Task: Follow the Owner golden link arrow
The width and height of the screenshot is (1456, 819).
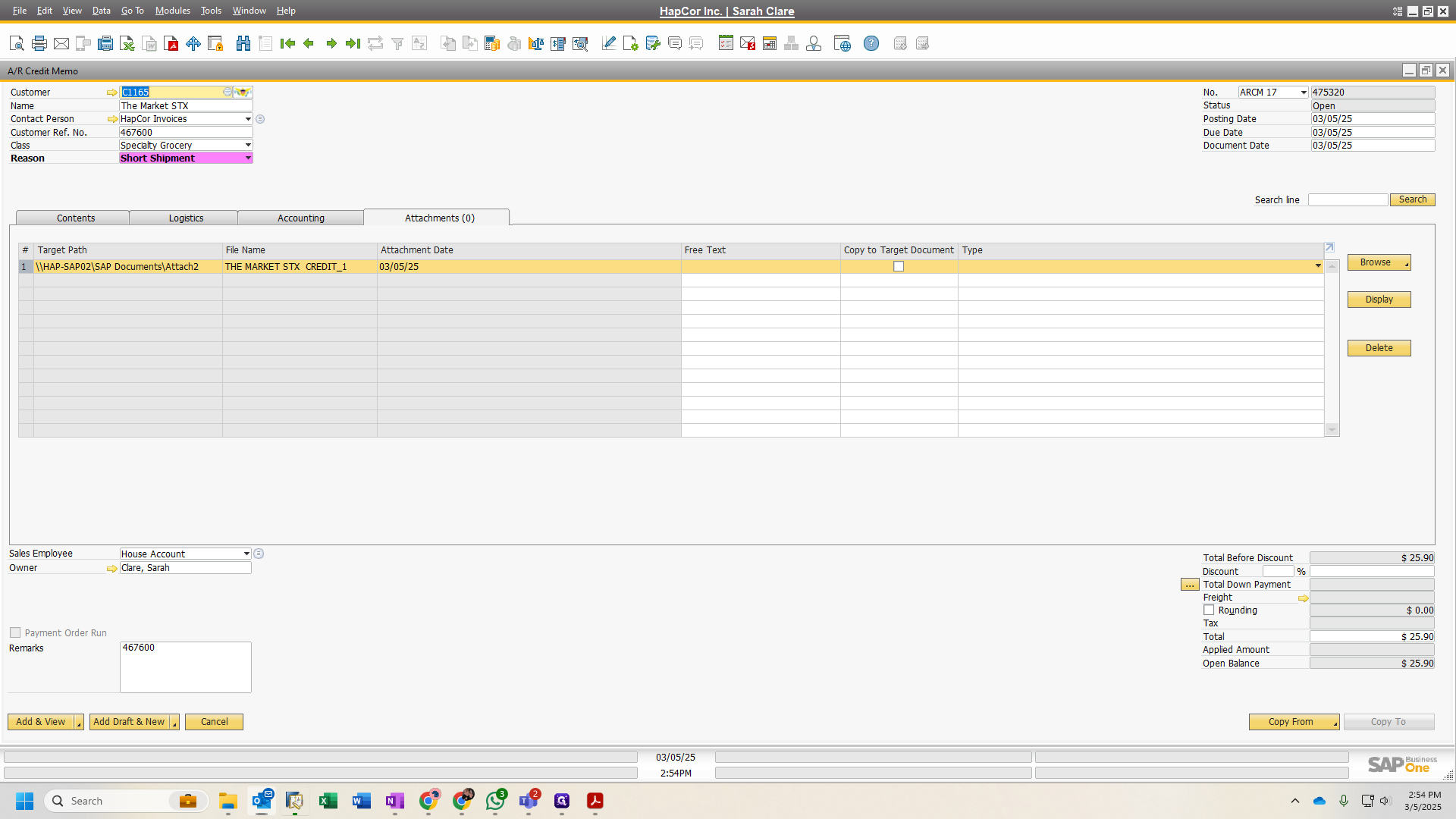Action: 112,568
